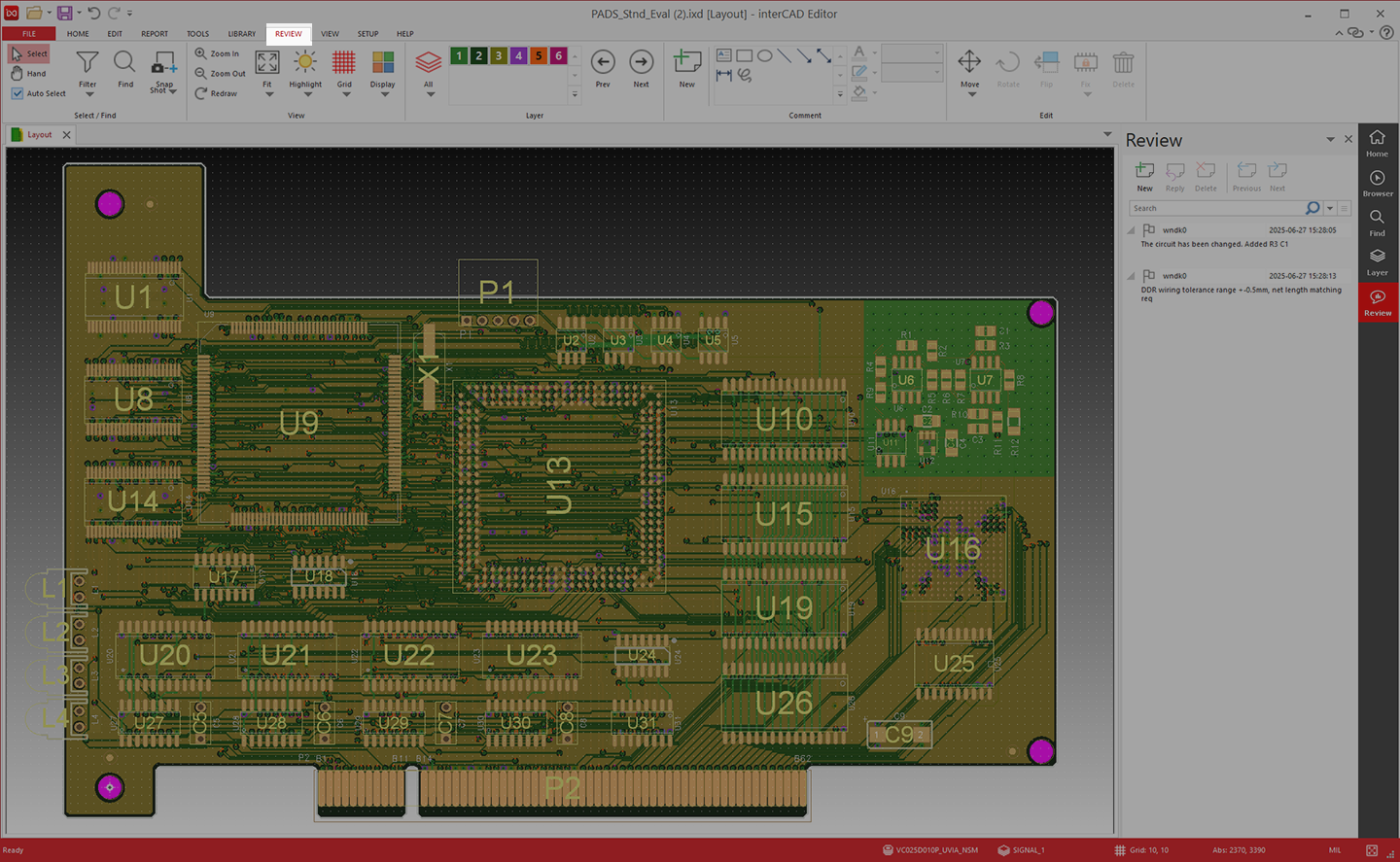Expand the Display dropdown arrow
1400x862 pixels.
[x=385, y=95]
